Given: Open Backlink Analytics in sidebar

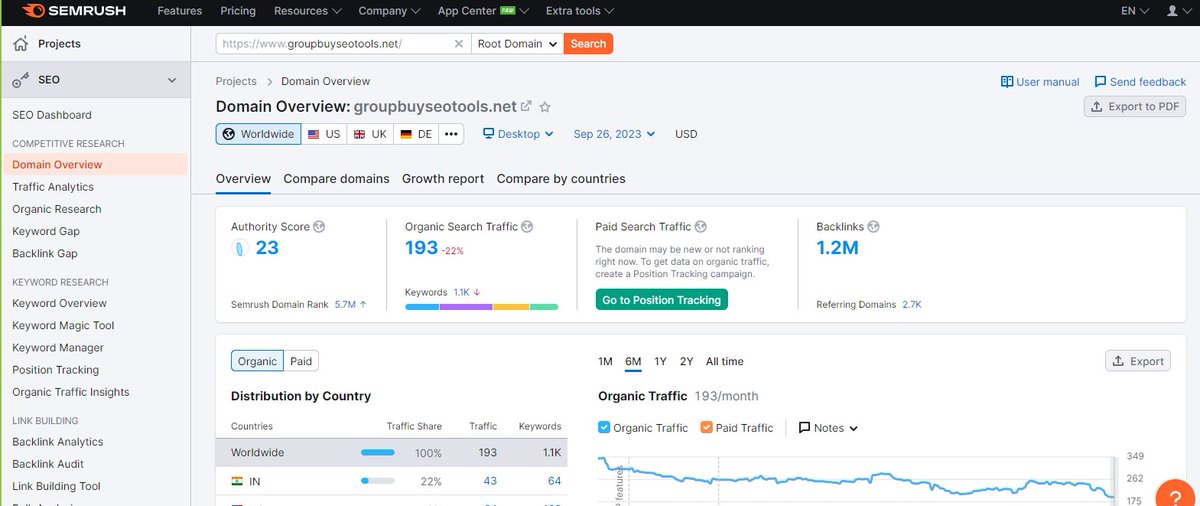Looking at the screenshot, I should (58, 442).
